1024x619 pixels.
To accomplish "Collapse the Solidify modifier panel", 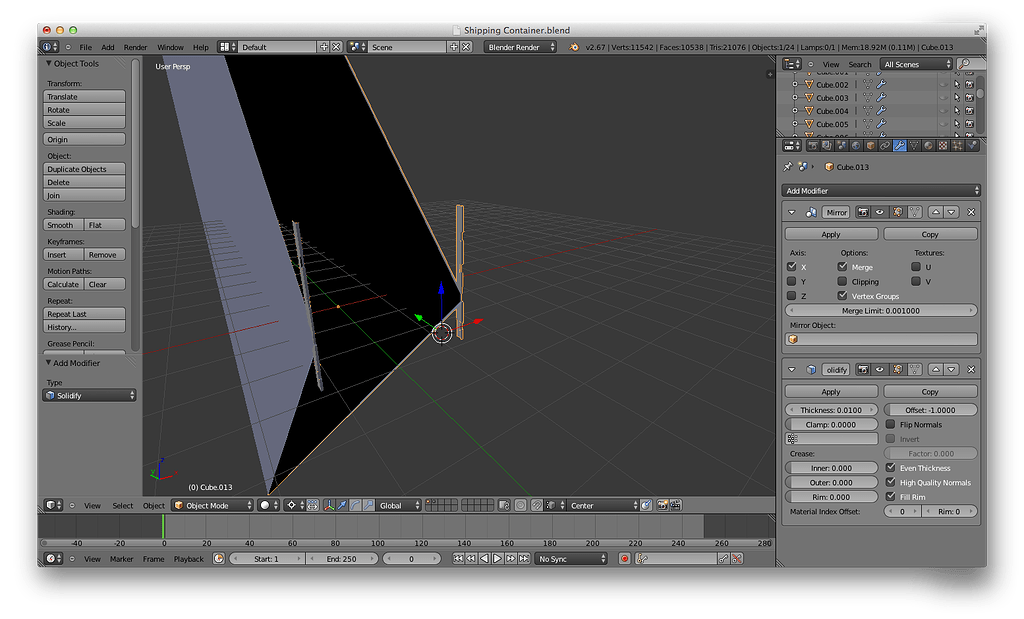I will [x=792, y=370].
